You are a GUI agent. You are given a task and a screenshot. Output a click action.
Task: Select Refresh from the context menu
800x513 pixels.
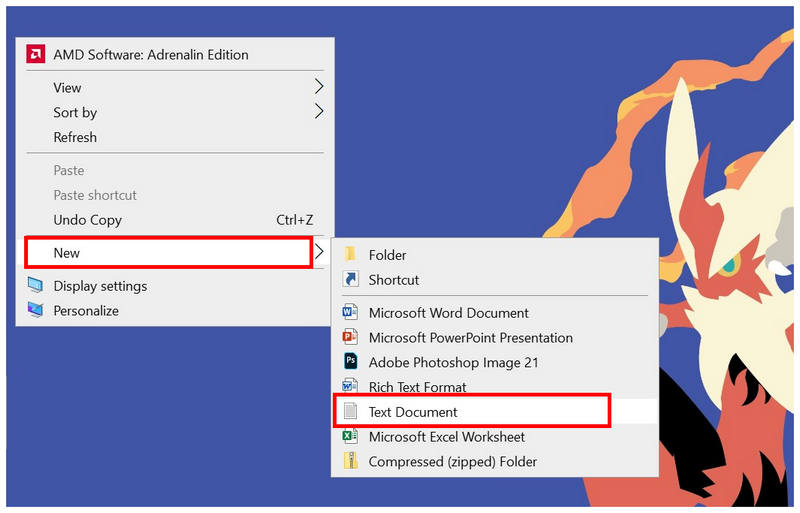click(75, 137)
